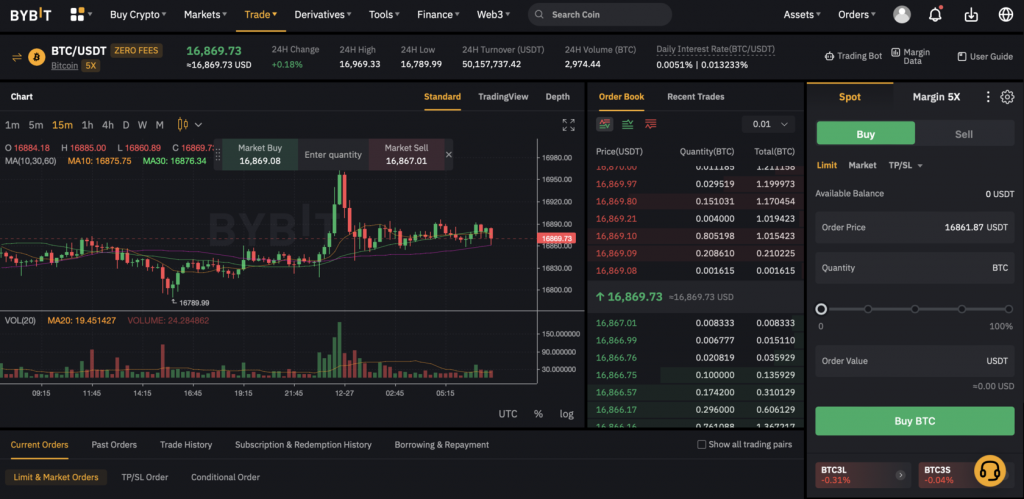
Task: Open the apps grid menu icon
Action: coord(77,14)
